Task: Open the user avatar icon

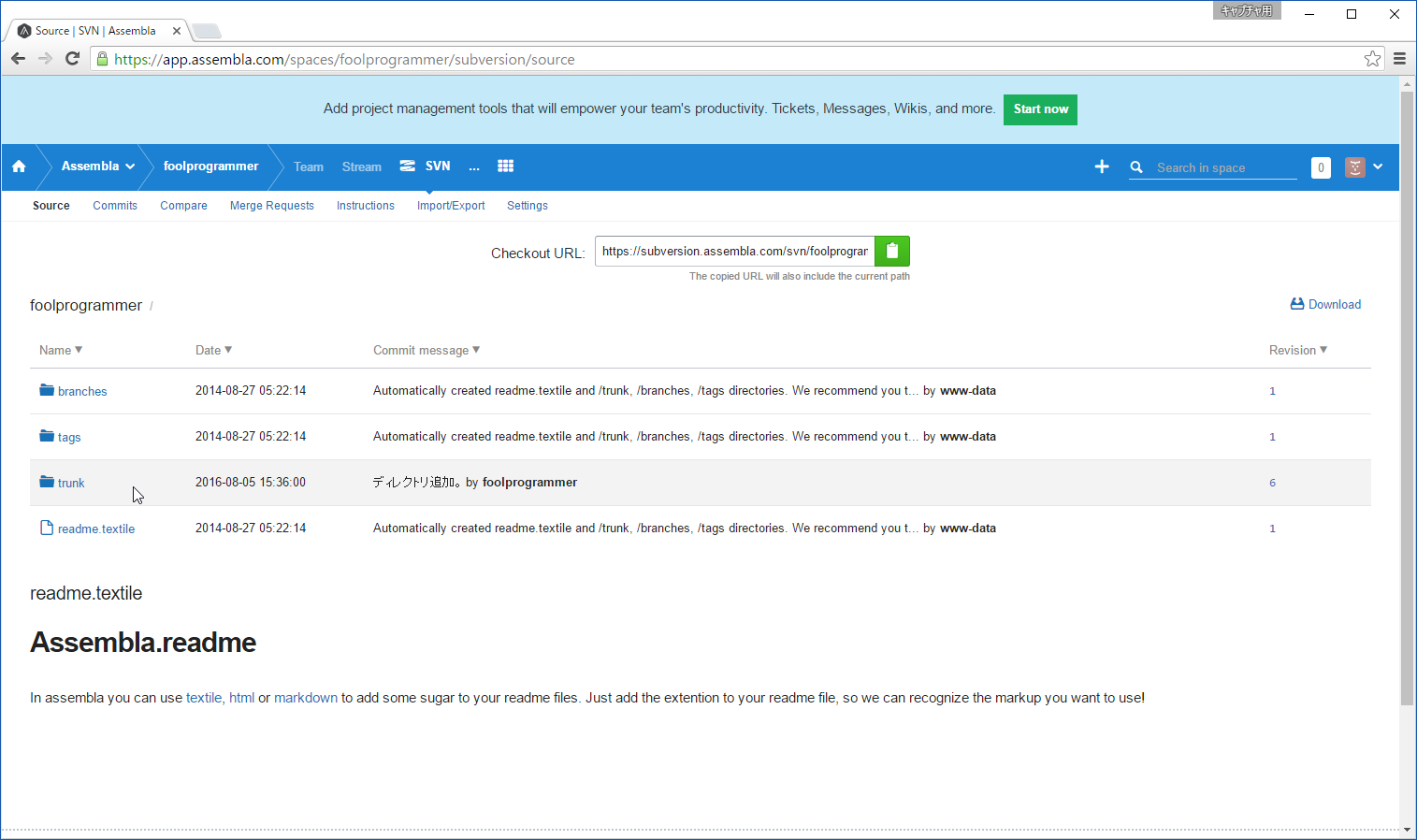Action: [x=1354, y=167]
